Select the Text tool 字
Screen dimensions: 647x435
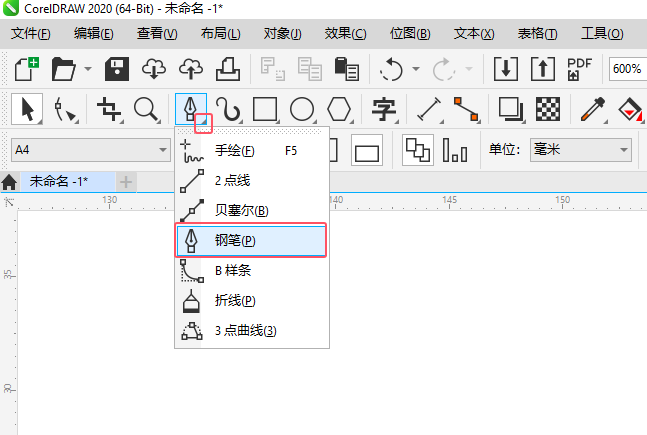[384, 109]
